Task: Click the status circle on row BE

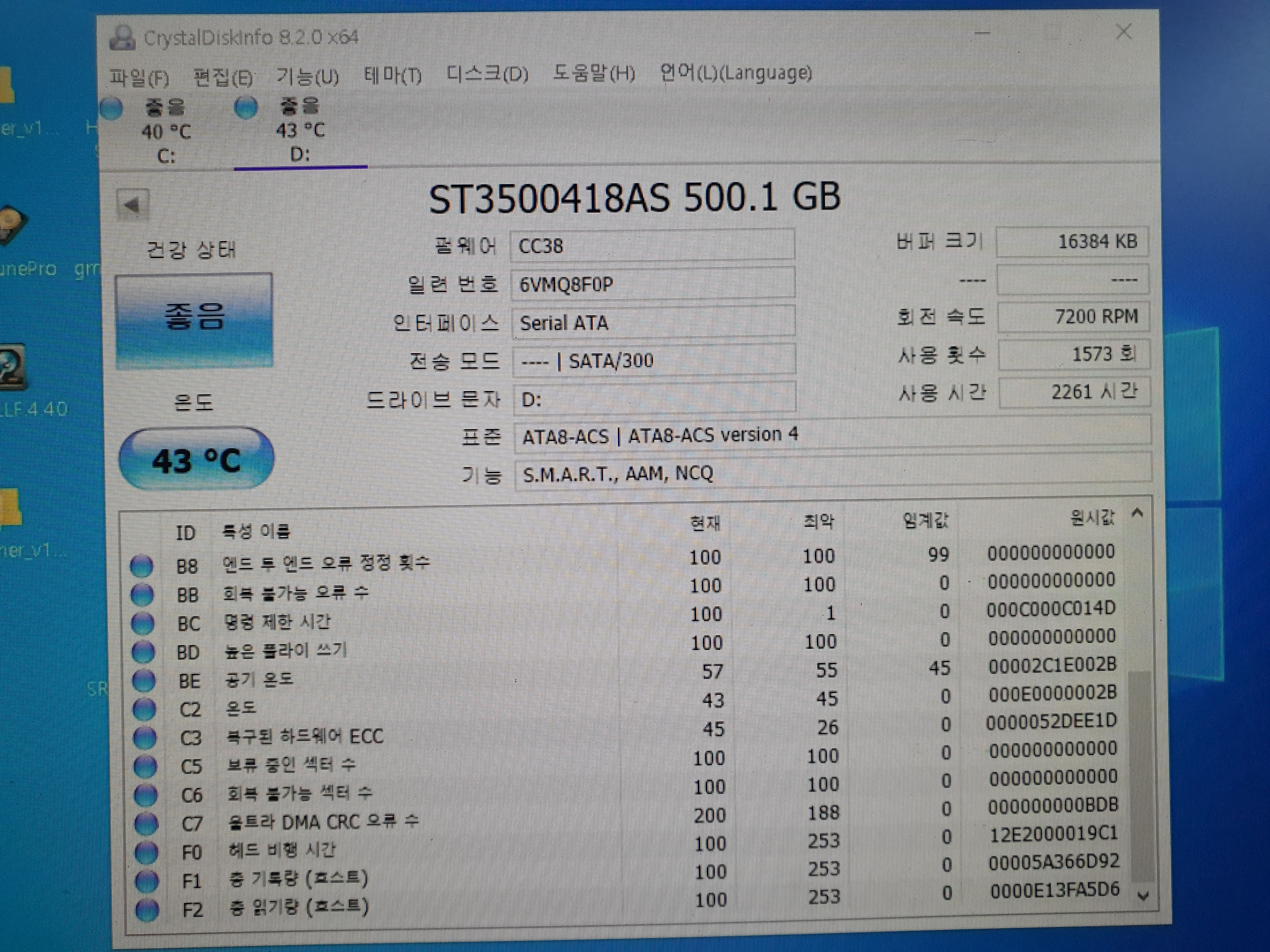Action: 144,681
